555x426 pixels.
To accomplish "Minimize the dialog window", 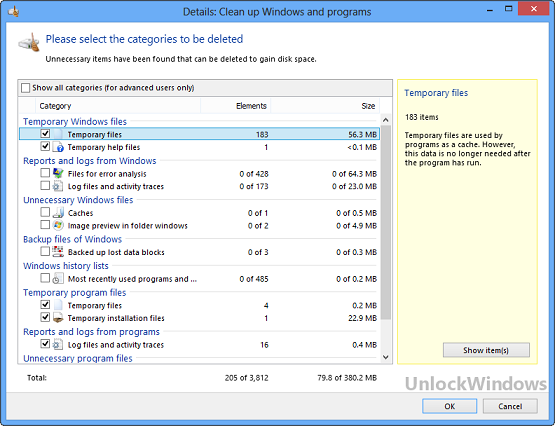I will point(490,10).
